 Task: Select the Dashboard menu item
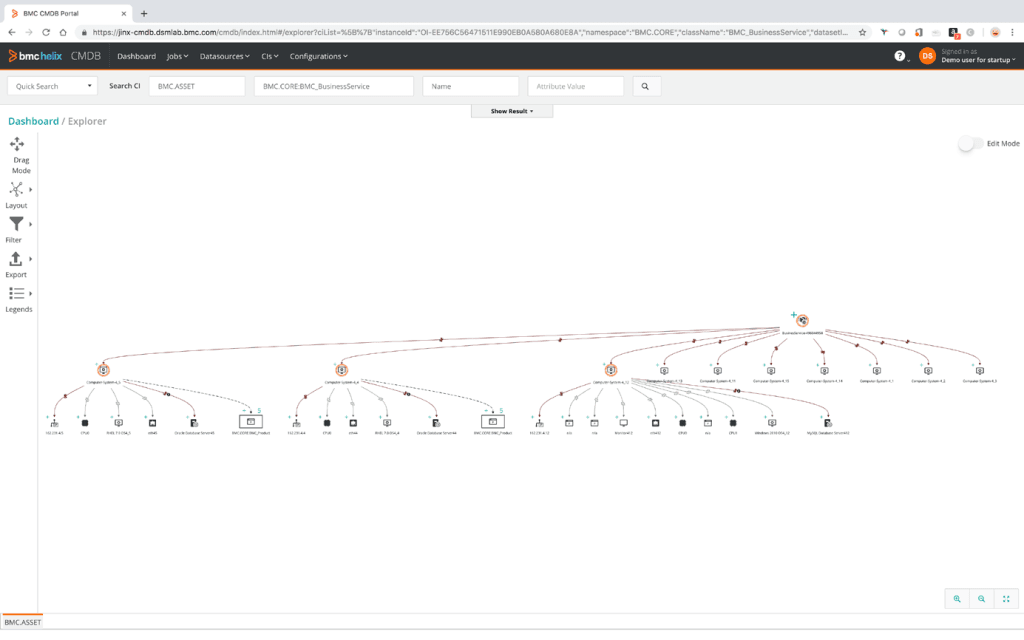click(x=136, y=56)
